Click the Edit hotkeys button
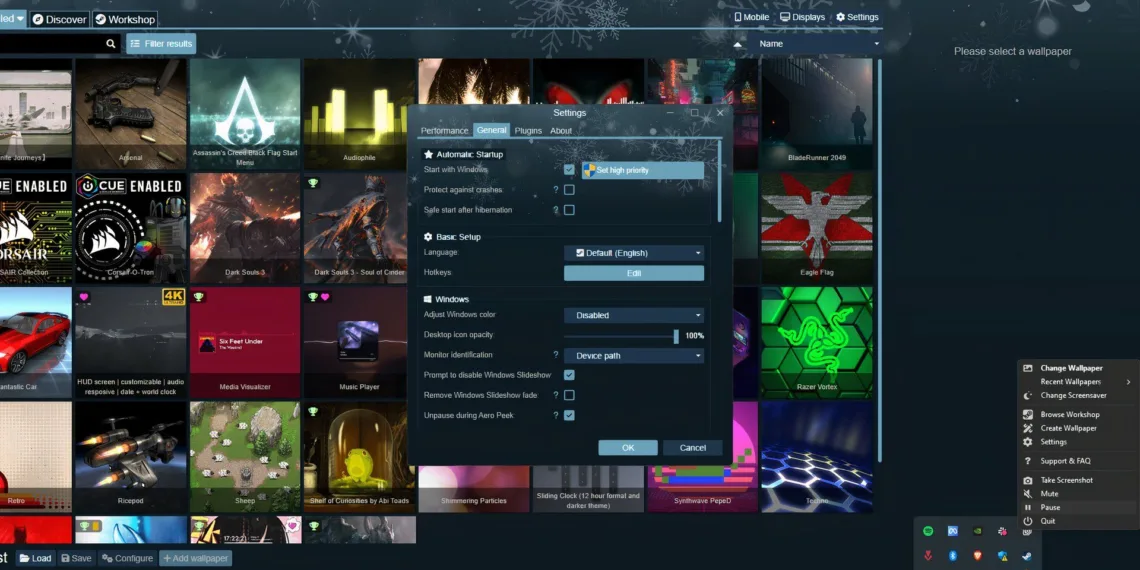The image size is (1140, 570). click(633, 273)
